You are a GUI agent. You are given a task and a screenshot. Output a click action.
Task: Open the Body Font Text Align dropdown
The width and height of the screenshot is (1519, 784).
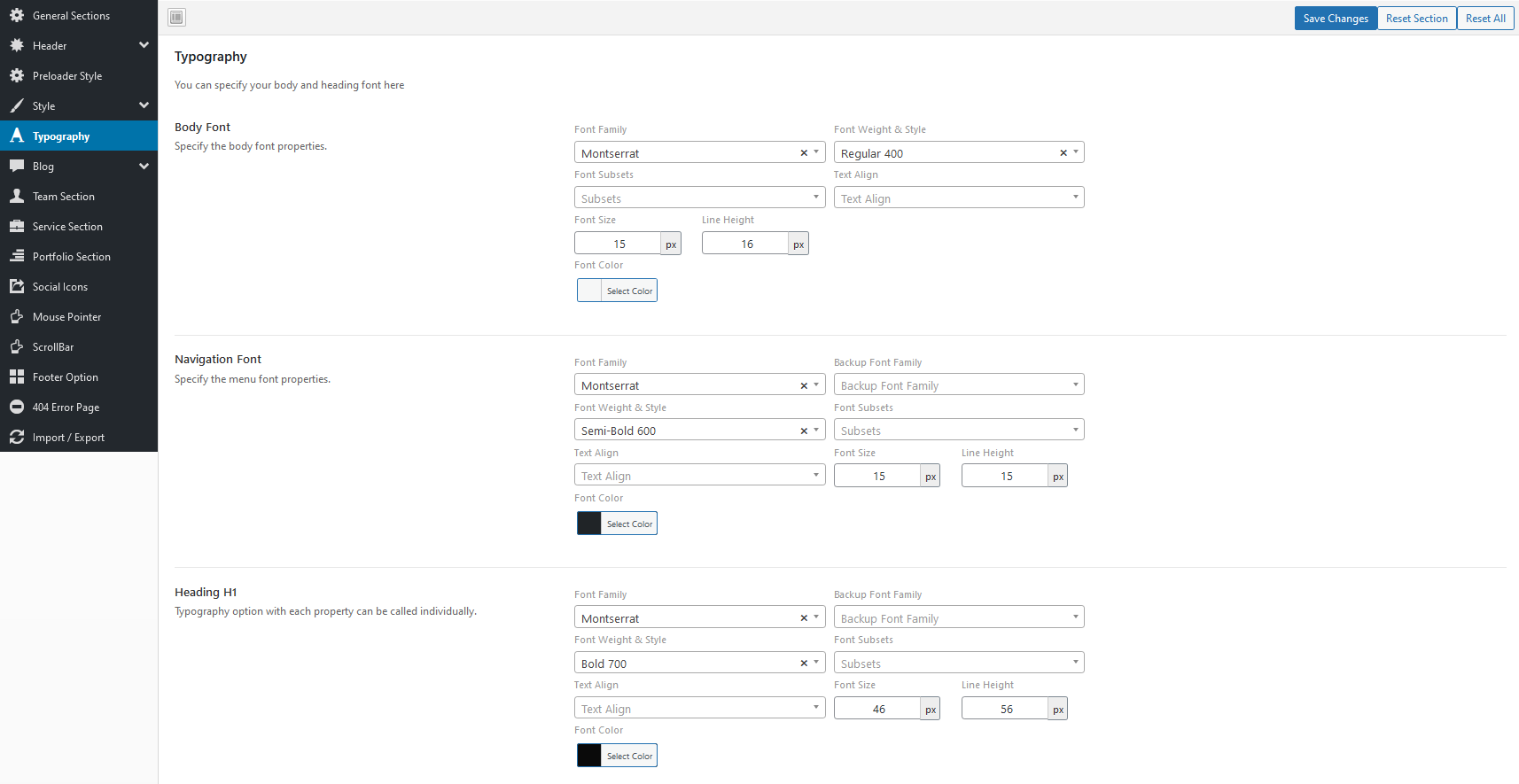point(959,198)
